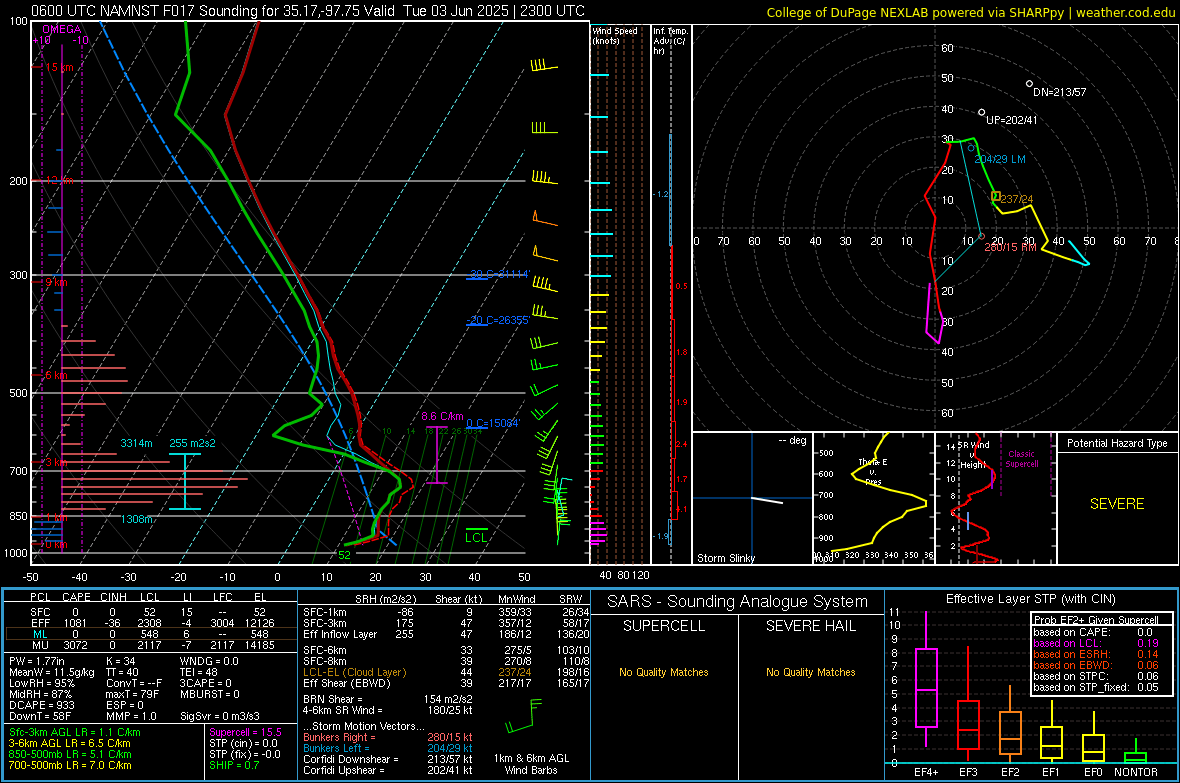The image size is (1180, 783).
Task: Click the SHIP = 0.7 value
Action: pos(234,765)
